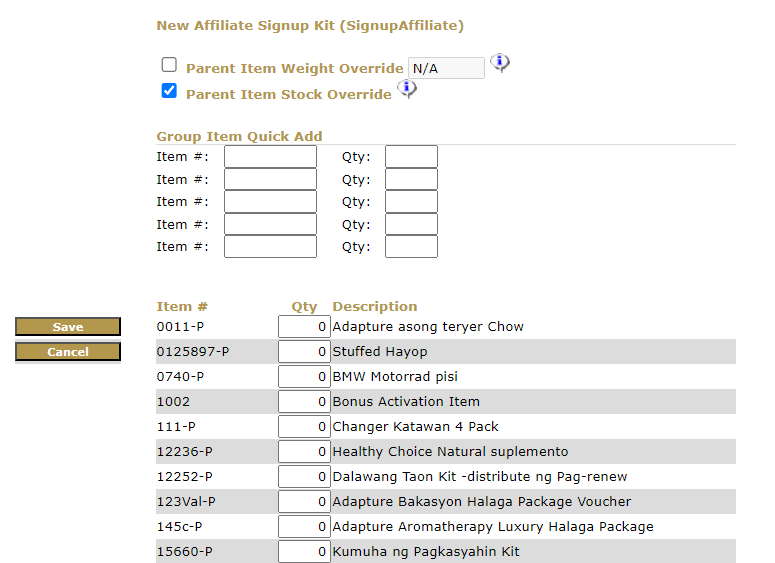Edit quantity for BMW Motorrad pisi
The image size is (775, 563).
click(x=304, y=377)
